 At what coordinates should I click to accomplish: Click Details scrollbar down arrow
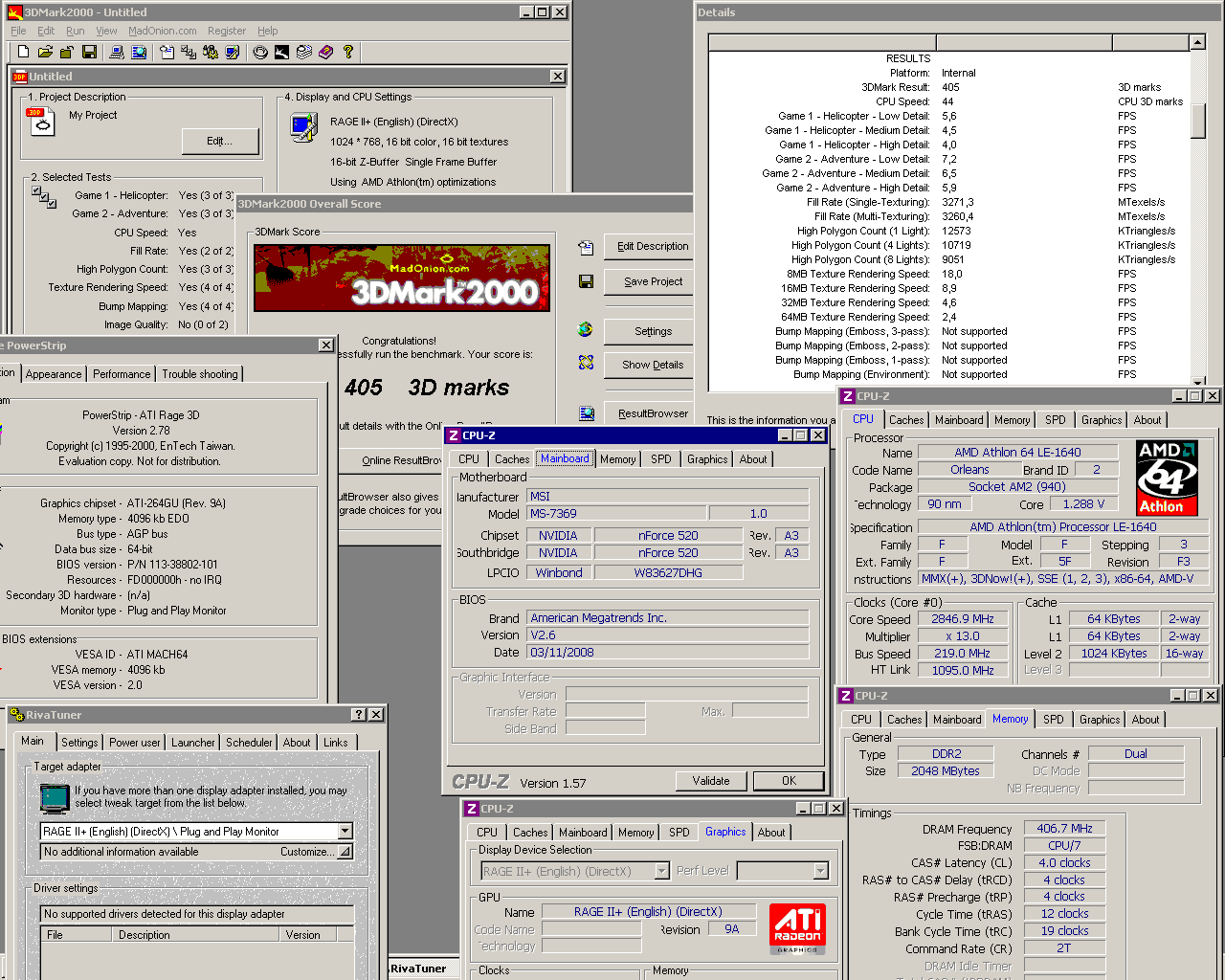[x=1197, y=381]
